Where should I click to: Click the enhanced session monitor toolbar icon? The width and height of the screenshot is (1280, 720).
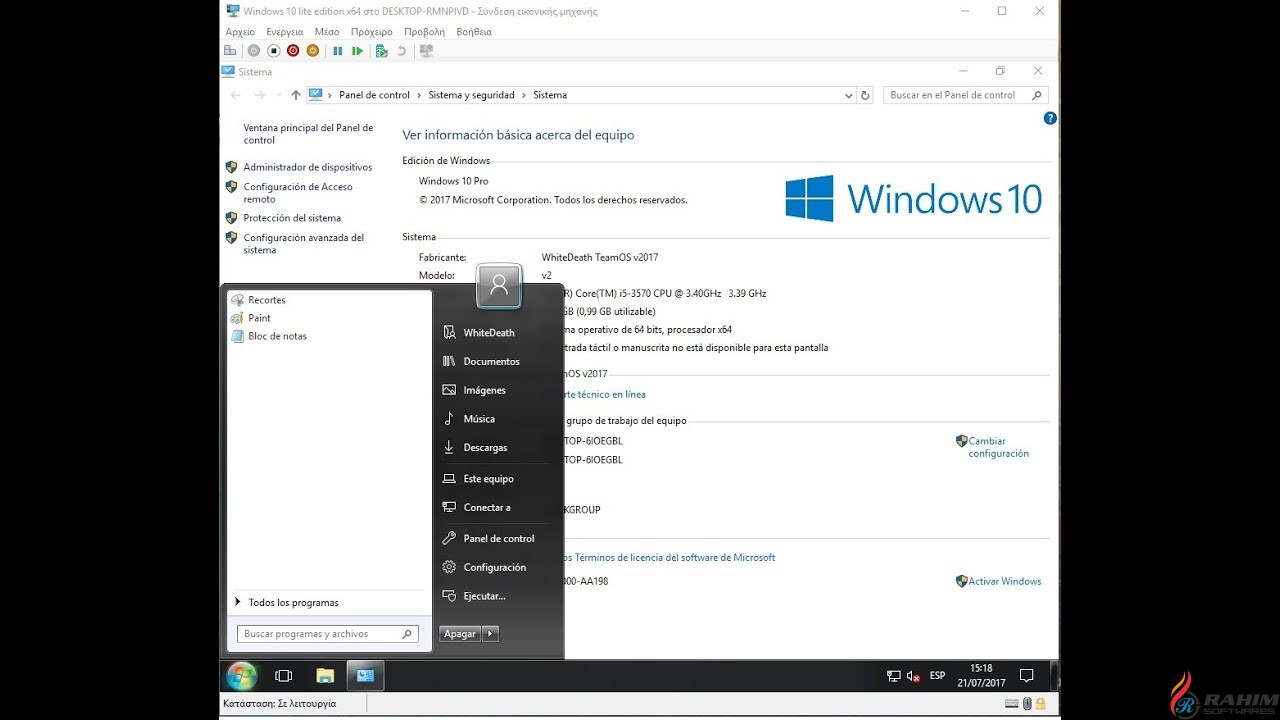[x=427, y=51]
